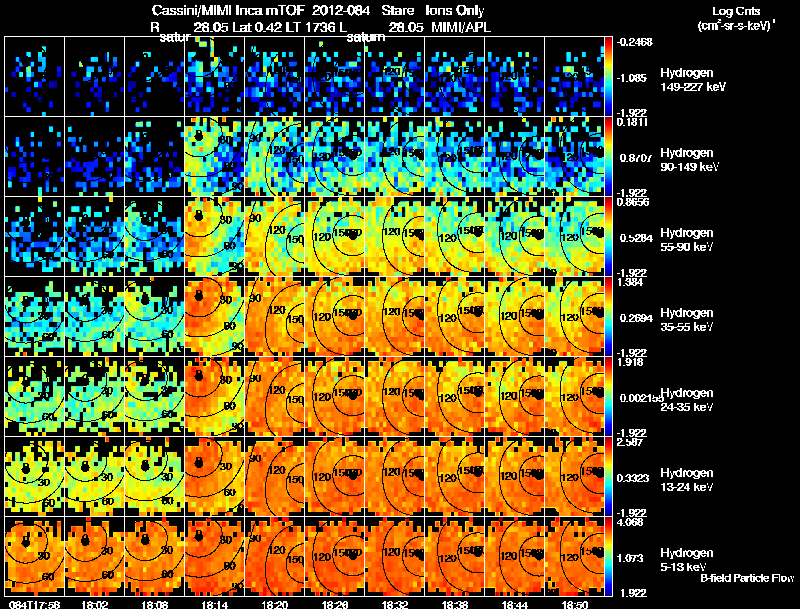Select the 18:32 panel in Hydrogen 13-24 keV row

(x=394, y=476)
